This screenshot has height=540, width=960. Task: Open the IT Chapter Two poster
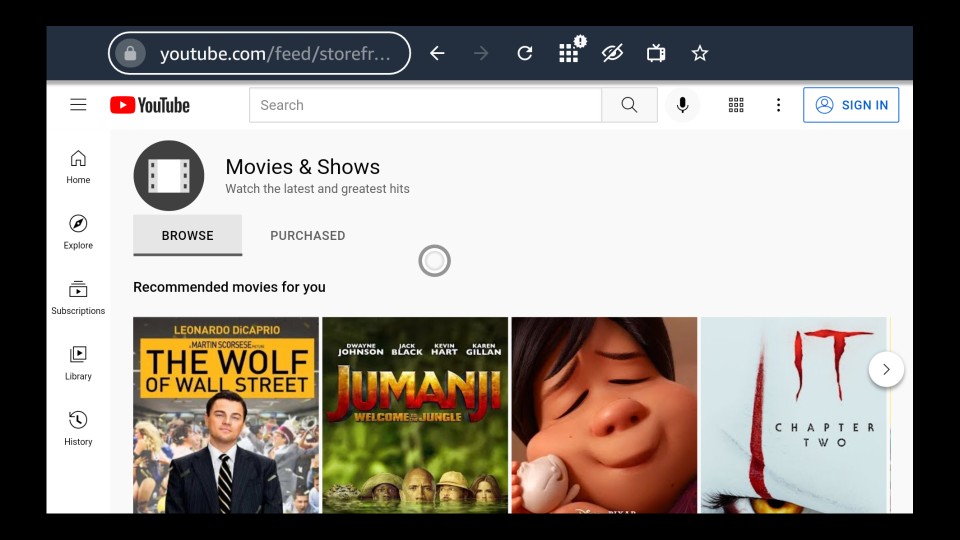(794, 415)
